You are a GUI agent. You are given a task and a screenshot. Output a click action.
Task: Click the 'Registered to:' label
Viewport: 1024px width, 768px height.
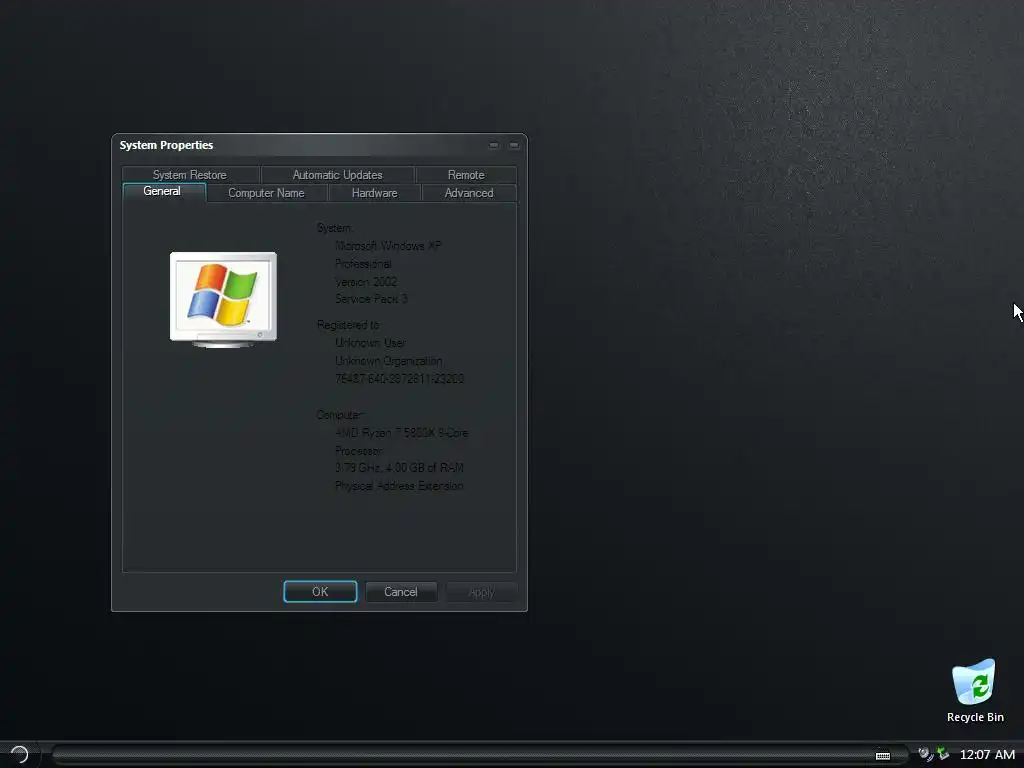(x=348, y=325)
